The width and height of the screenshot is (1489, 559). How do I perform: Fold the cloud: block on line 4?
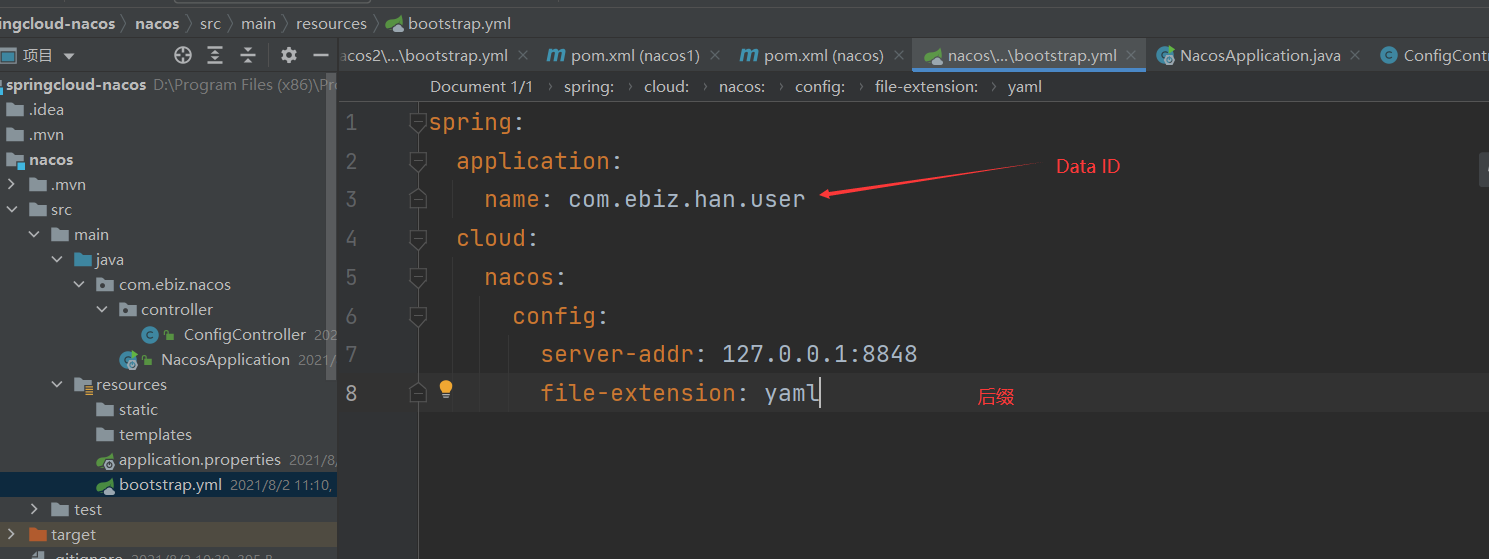[418, 238]
